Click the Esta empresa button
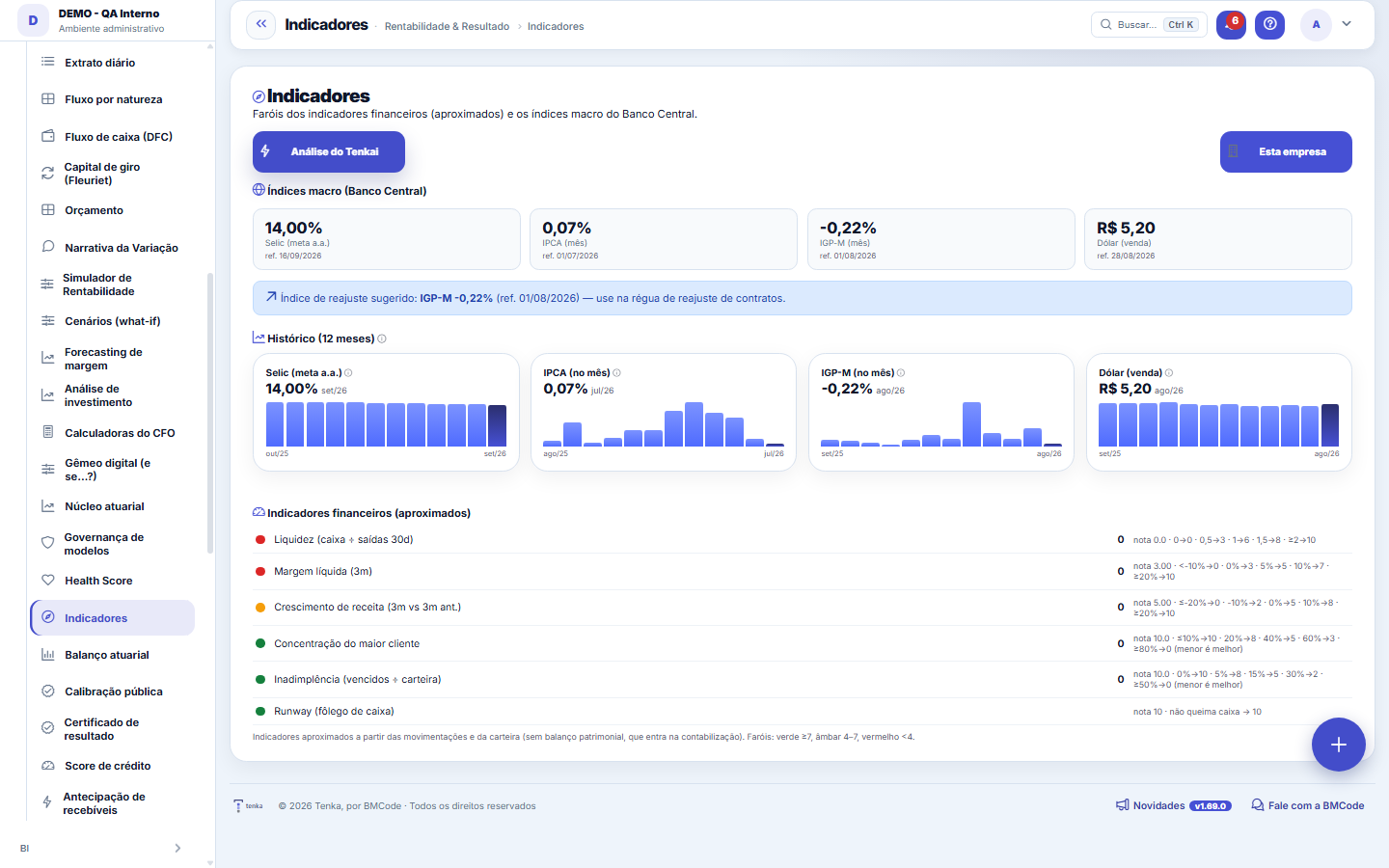Image resolution: width=1389 pixels, height=868 pixels. click(1286, 151)
